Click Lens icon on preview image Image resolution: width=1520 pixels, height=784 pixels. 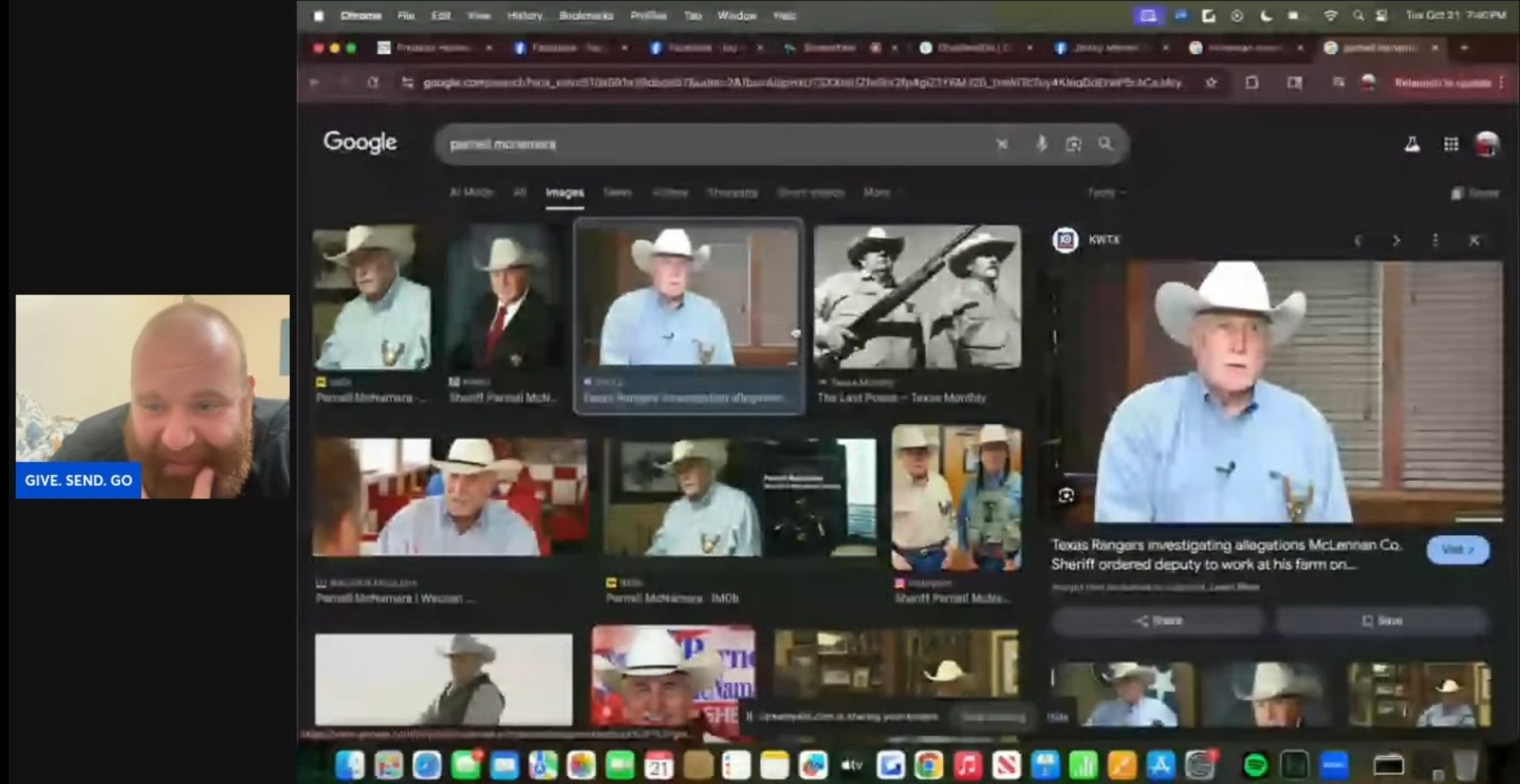pyautogui.click(x=1066, y=496)
